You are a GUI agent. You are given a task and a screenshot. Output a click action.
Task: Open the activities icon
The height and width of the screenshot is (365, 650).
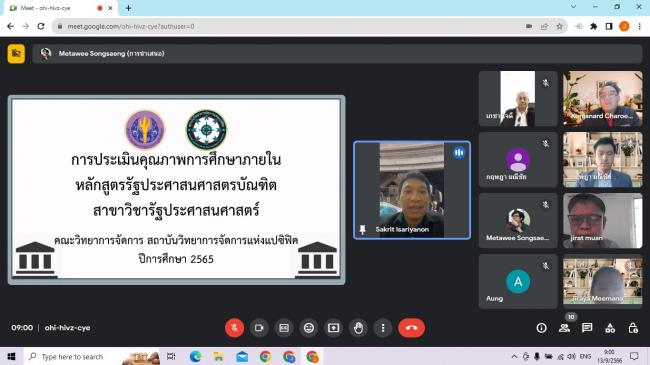610,328
